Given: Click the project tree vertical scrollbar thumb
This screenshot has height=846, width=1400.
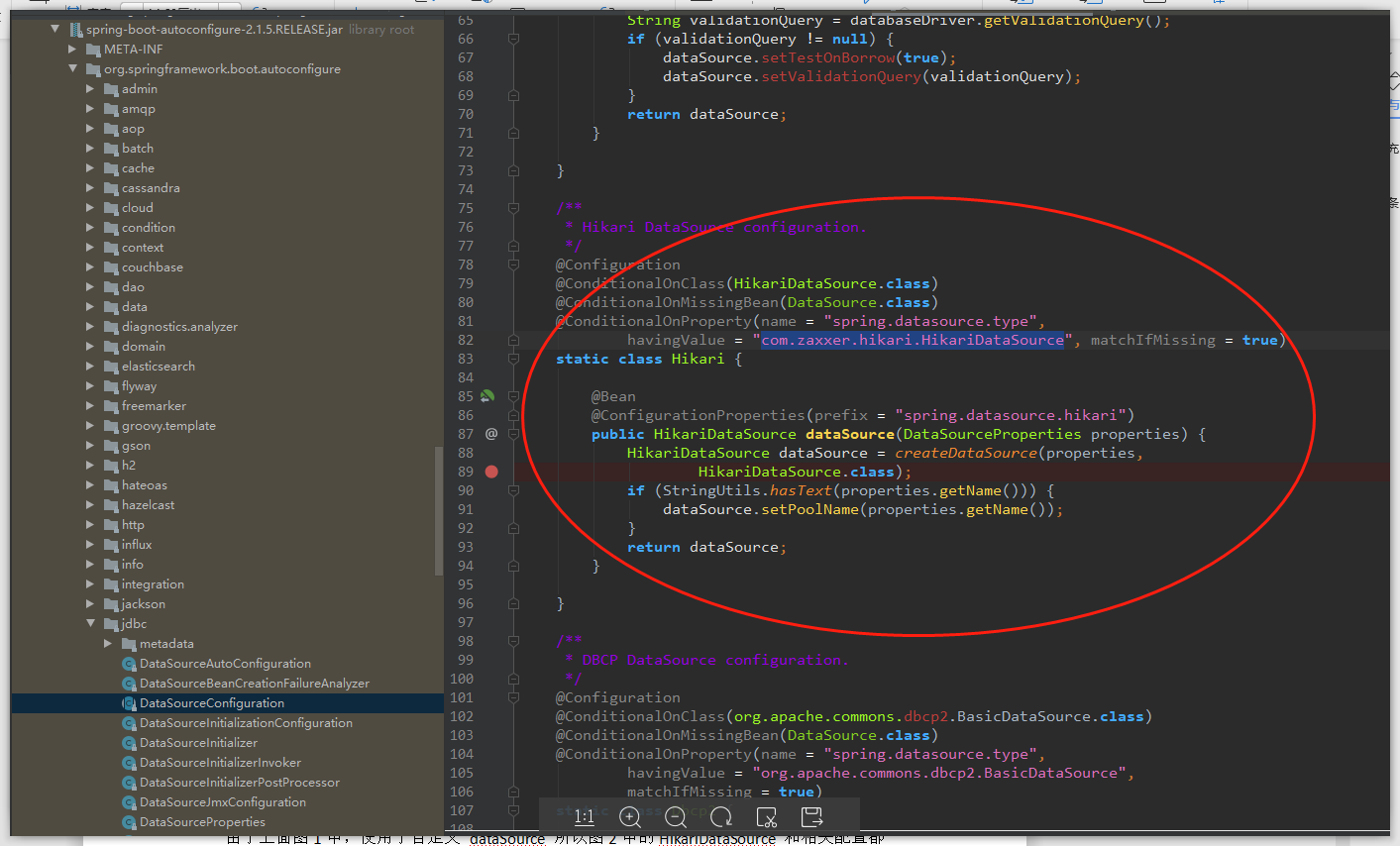Looking at the screenshot, I should click(x=439, y=510).
